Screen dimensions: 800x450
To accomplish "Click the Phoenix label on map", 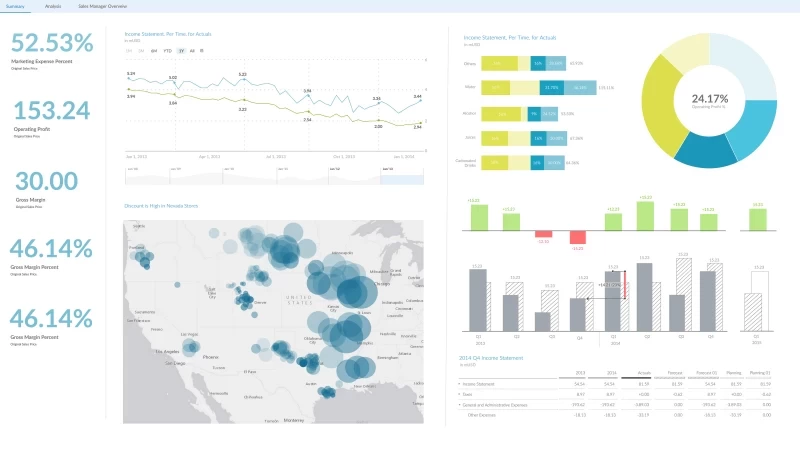I will (211, 357).
